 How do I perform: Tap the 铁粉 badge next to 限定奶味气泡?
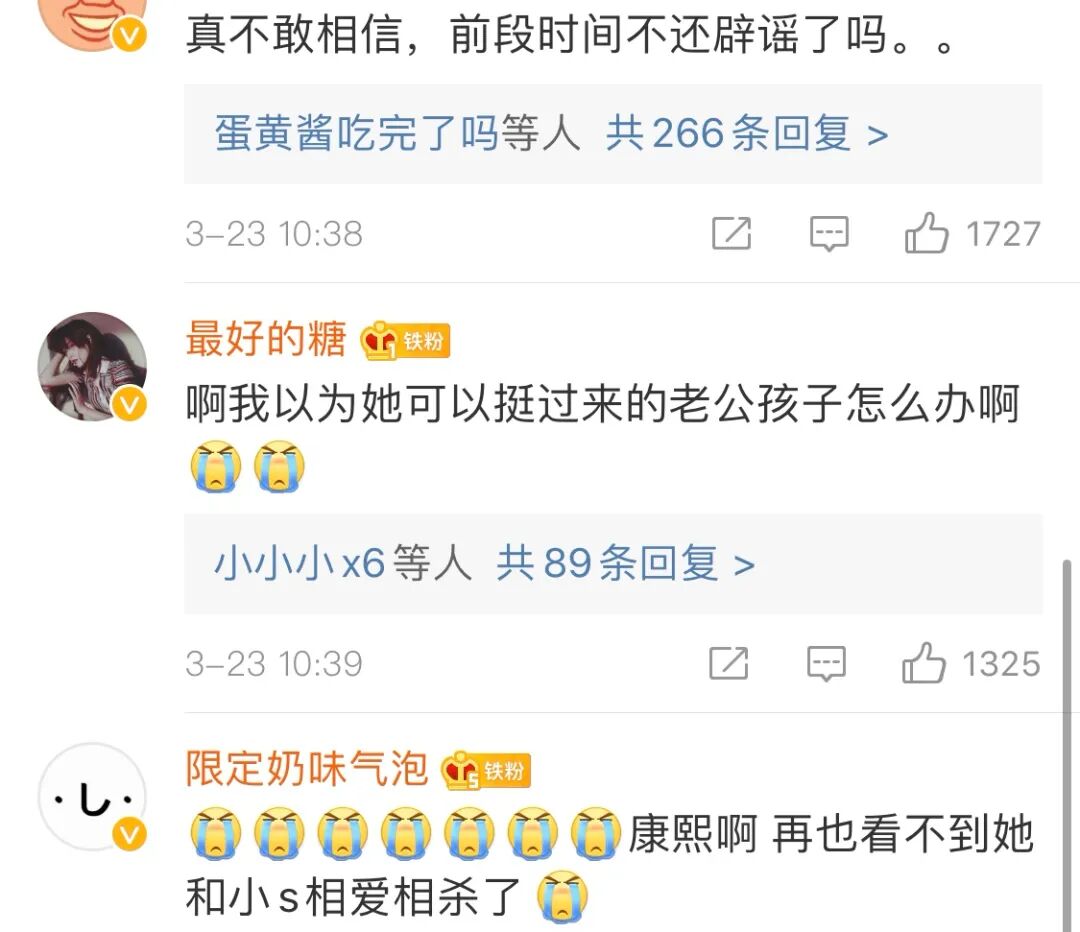point(486,770)
